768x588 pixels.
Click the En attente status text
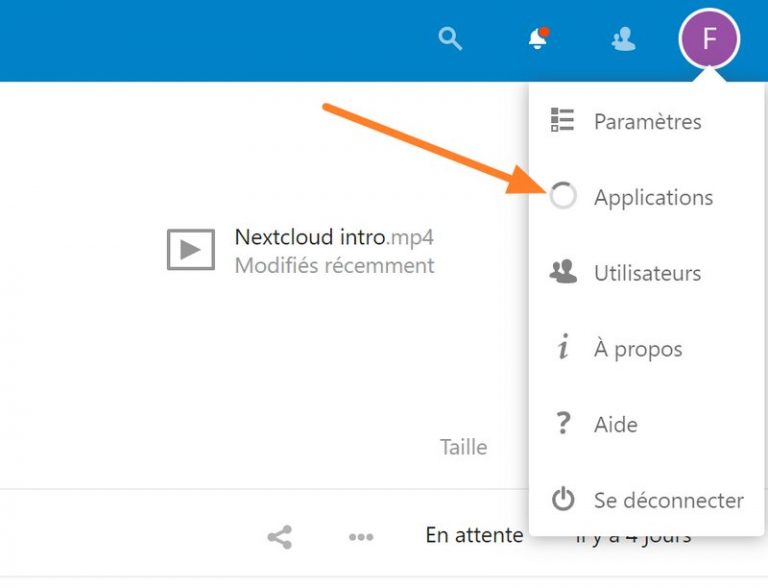(x=474, y=535)
